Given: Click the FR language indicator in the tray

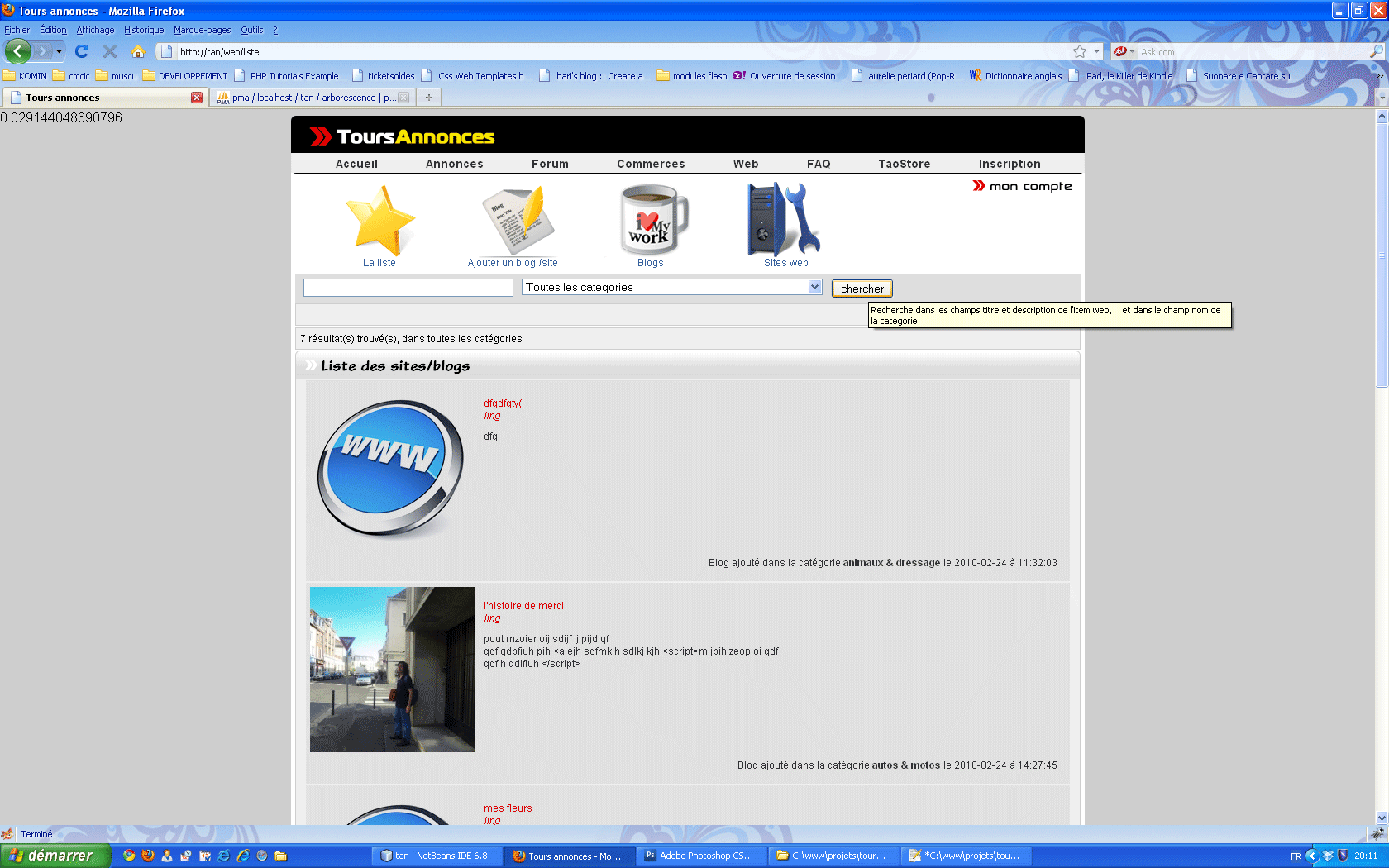Looking at the screenshot, I should (1296, 856).
